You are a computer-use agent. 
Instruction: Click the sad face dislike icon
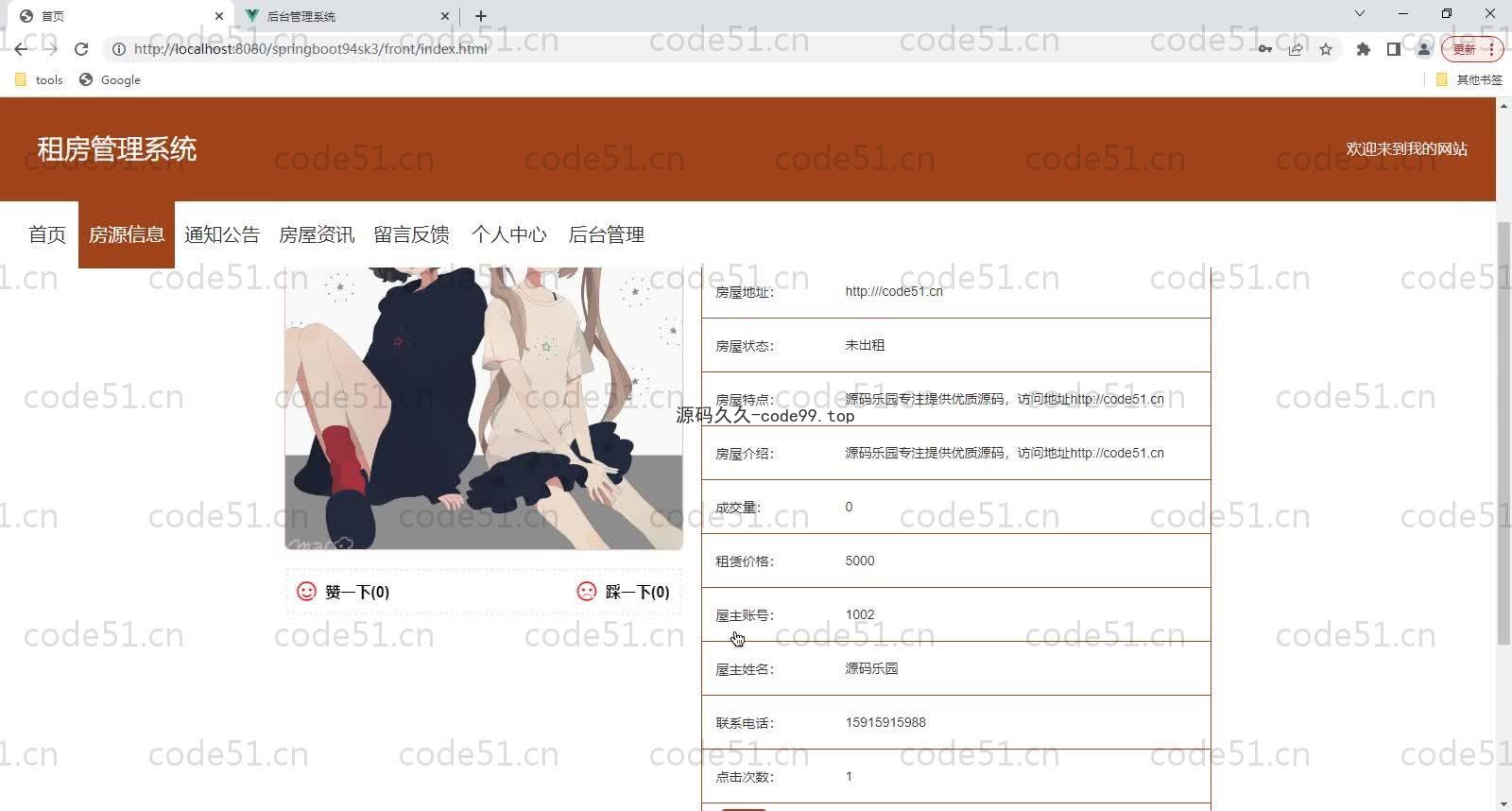[x=587, y=592]
